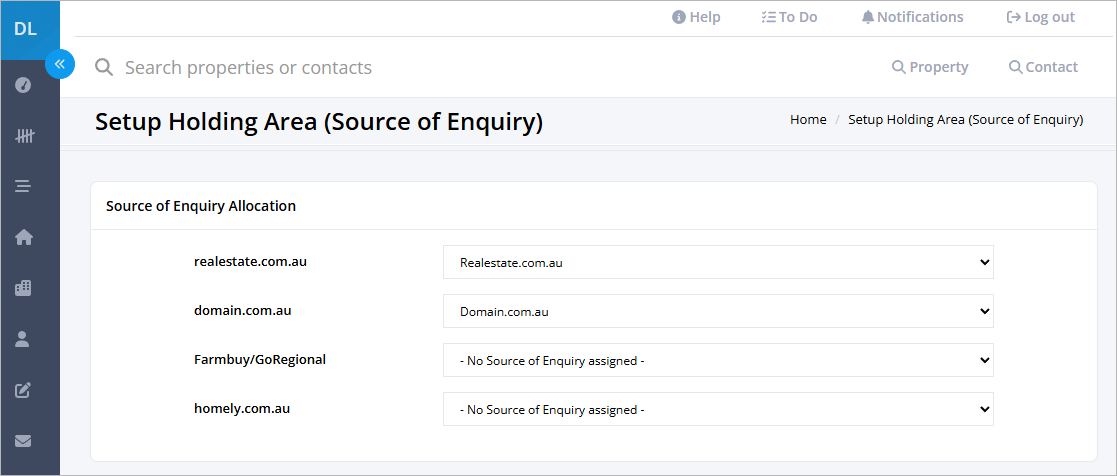Open the list lines sidebar icon
This screenshot has height=476, width=1117.
tap(24, 187)
